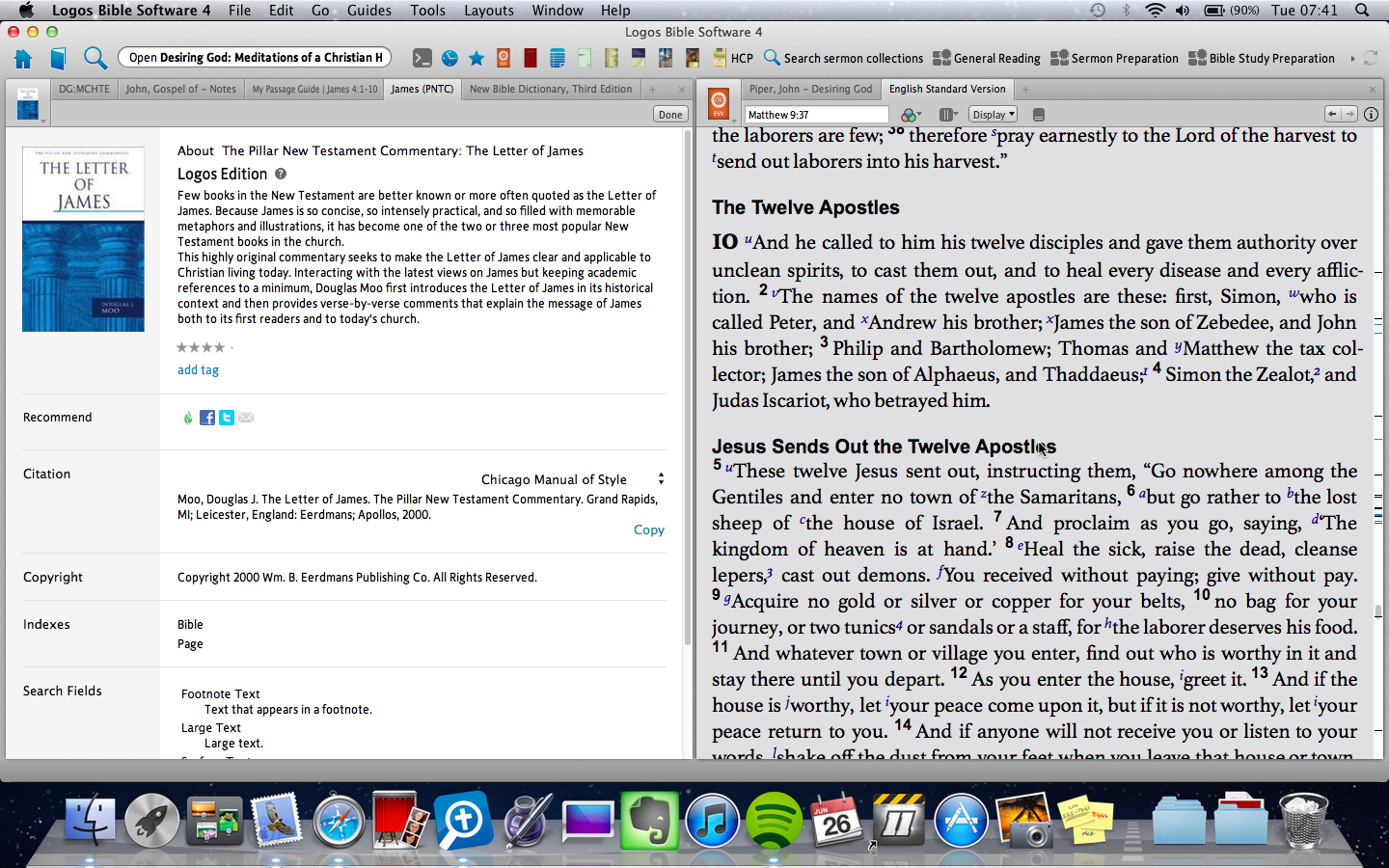Screen dimensions: 1389x868
Task: Open the Chicago Manual of Style dropdown
Action: tap(573, 479)
